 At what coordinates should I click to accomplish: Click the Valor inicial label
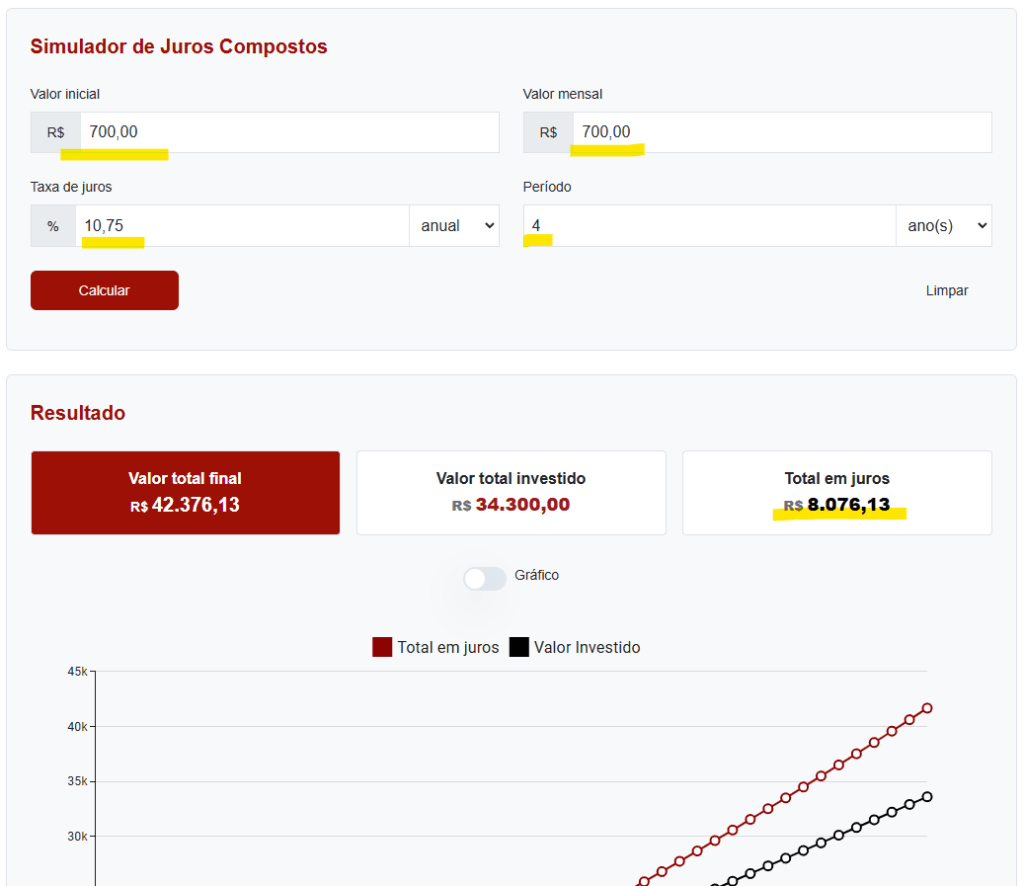(x=65, y=94)
